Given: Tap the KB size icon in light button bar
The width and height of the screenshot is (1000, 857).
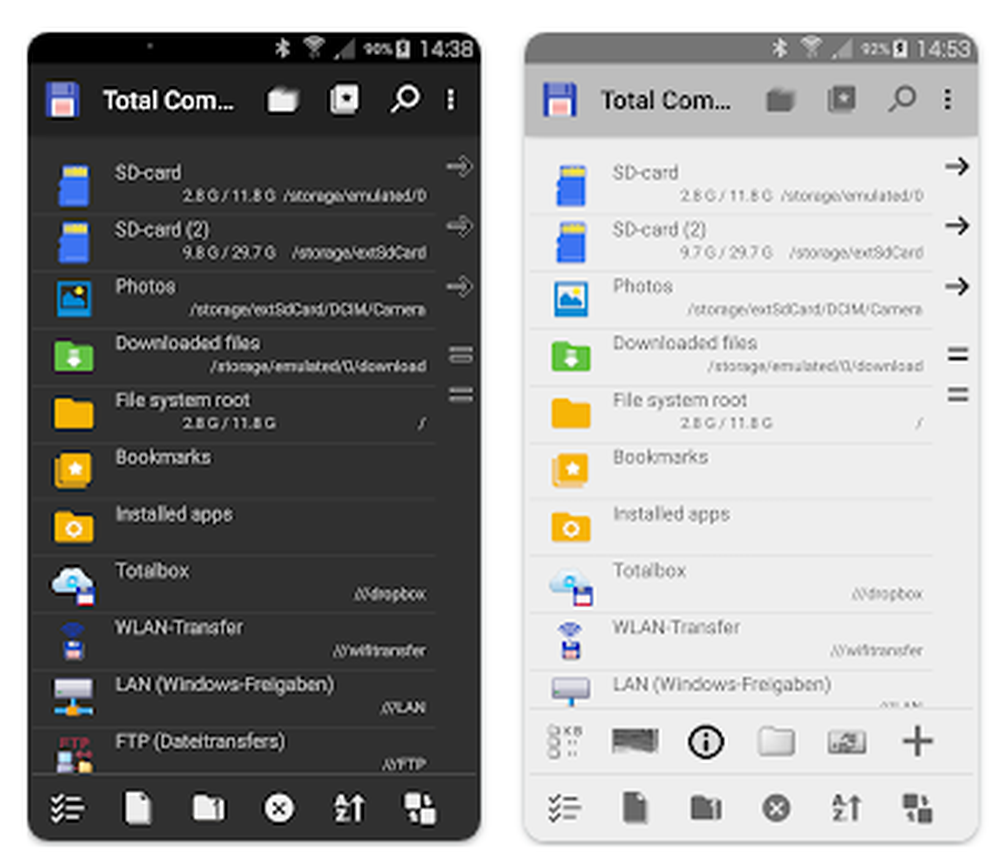Looking at the screenshot, I should [564, 741].
